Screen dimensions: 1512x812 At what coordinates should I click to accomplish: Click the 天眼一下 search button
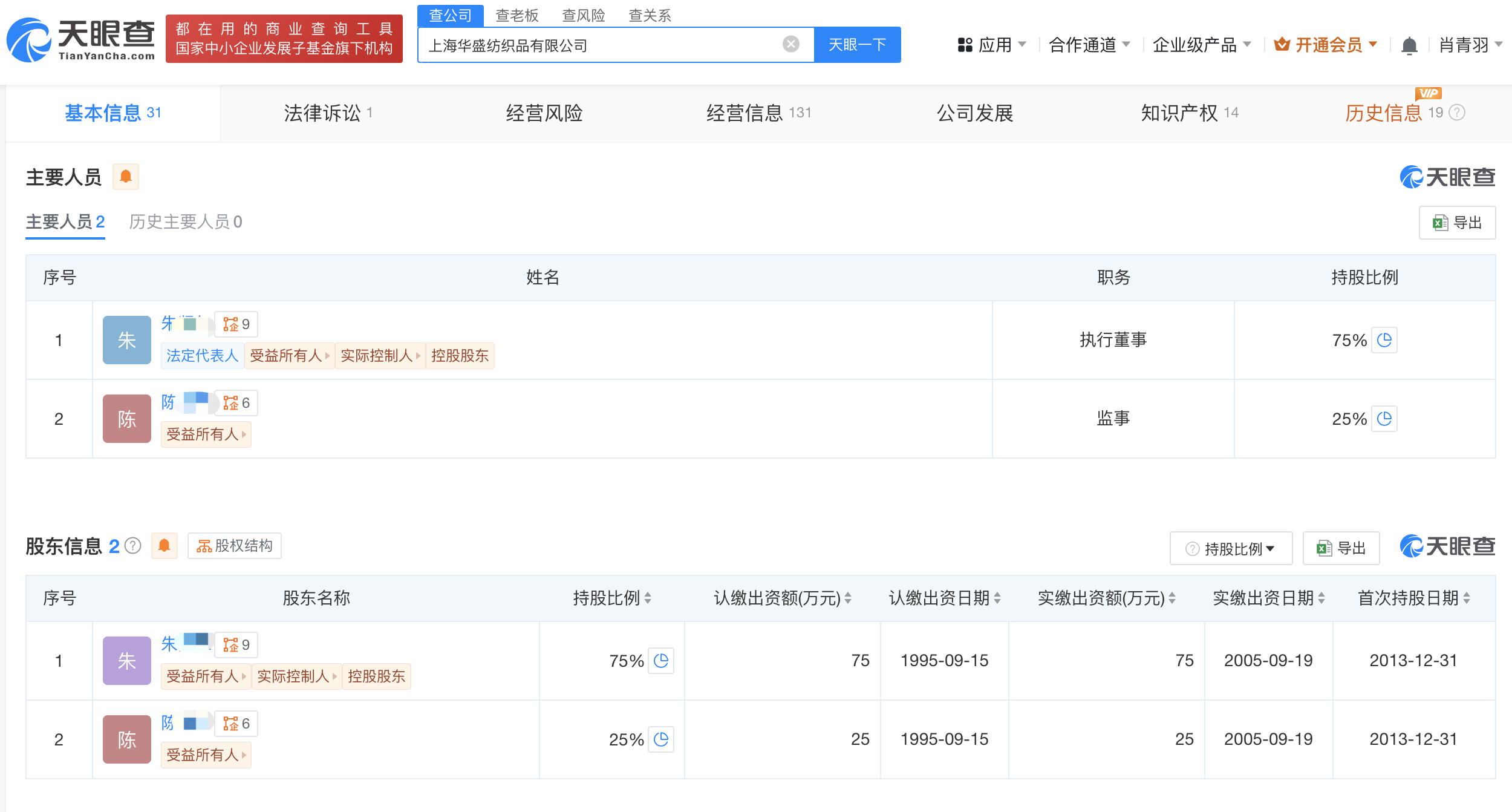coord(856,45)
